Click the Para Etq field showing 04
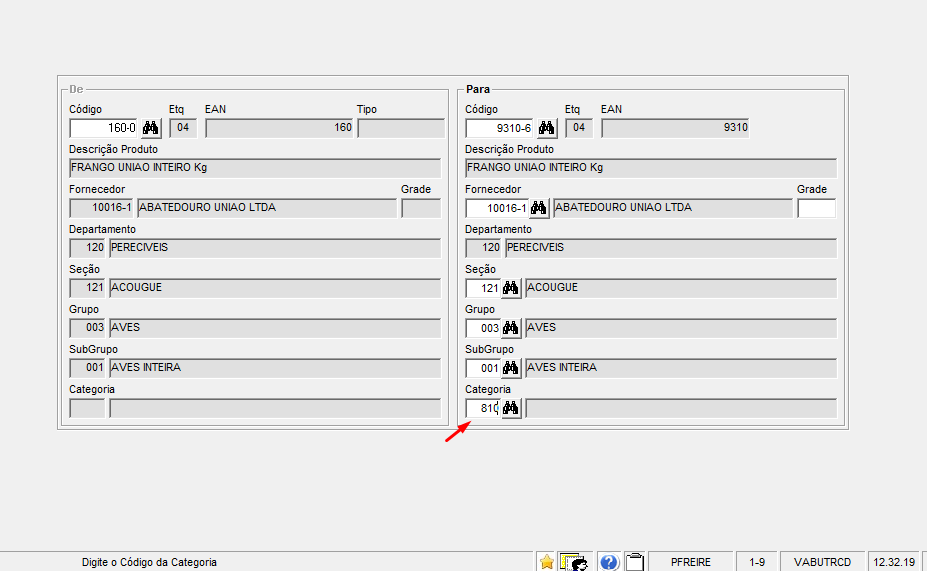This screenshot has width=927, height=571. click(579, 128)
